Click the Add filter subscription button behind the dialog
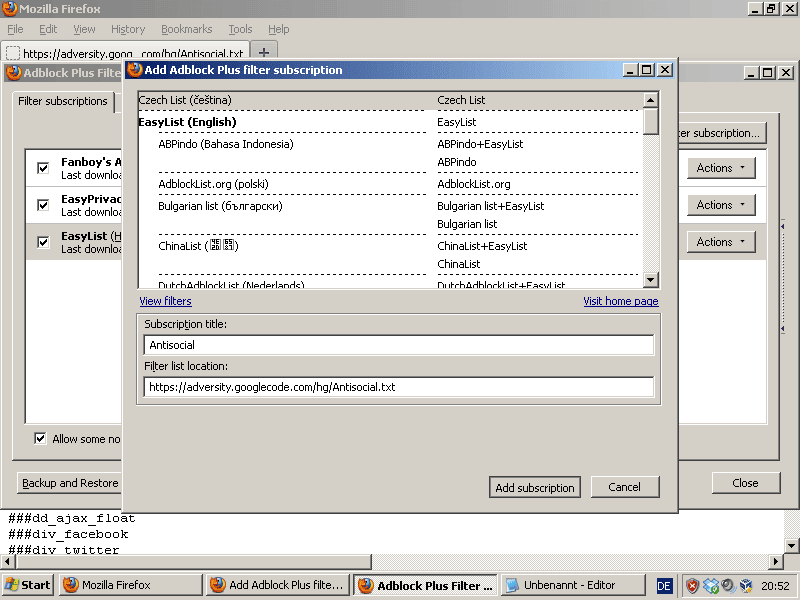 (x=721, y=133)
